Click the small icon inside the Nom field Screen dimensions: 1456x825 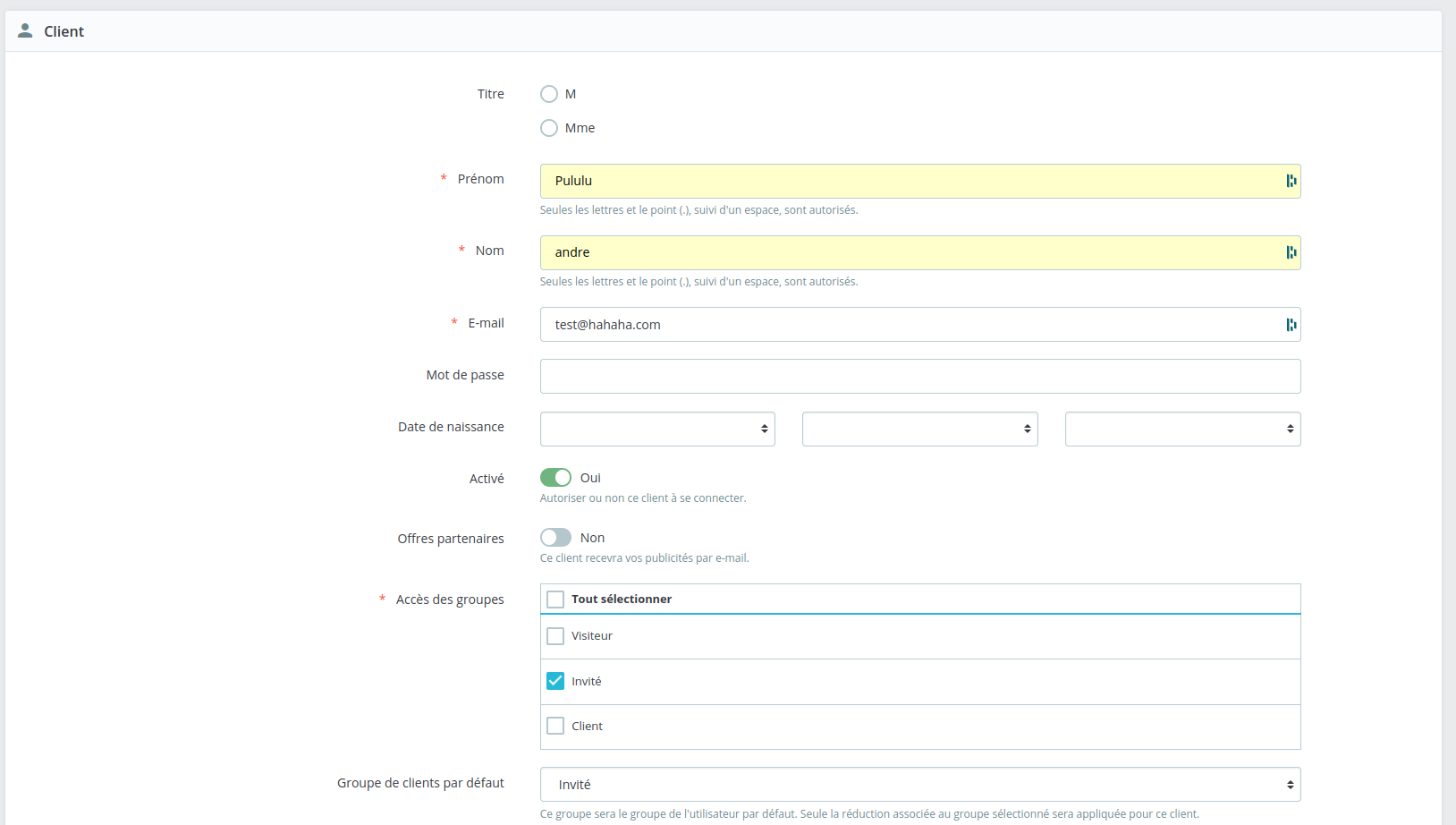[1291, 251]
